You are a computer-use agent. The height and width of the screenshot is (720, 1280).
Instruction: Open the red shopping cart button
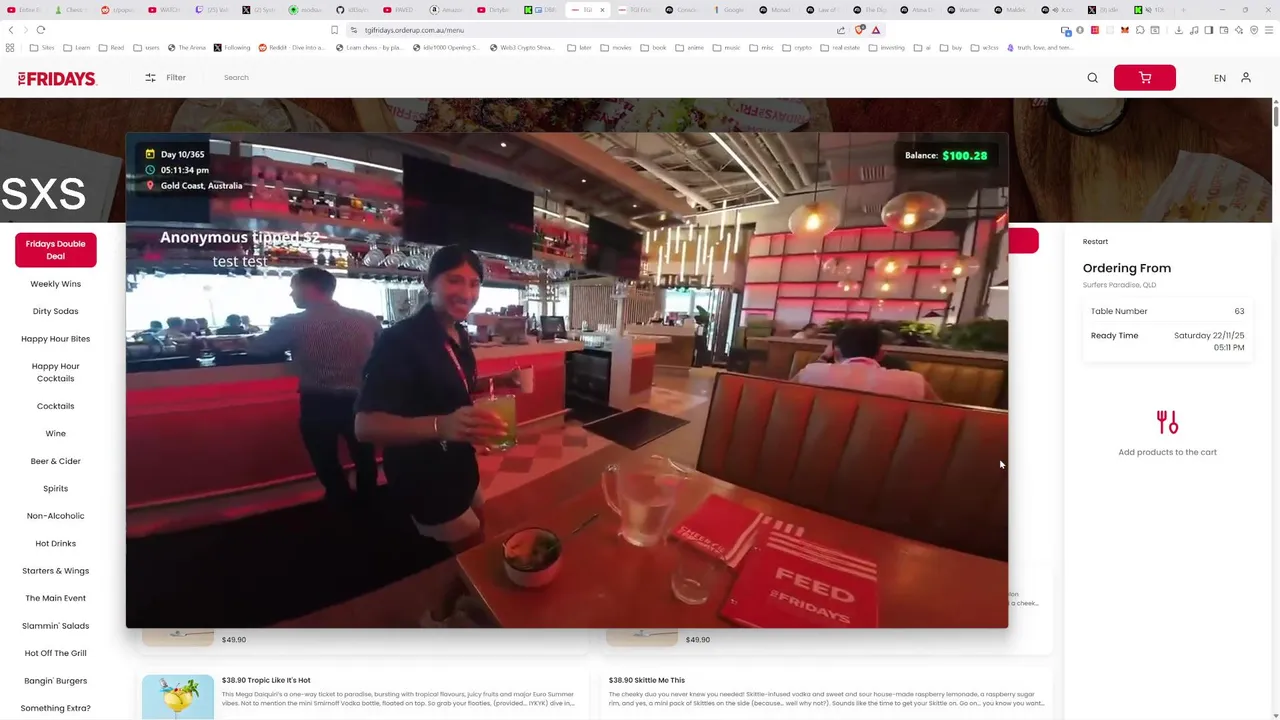point(1144,78)
